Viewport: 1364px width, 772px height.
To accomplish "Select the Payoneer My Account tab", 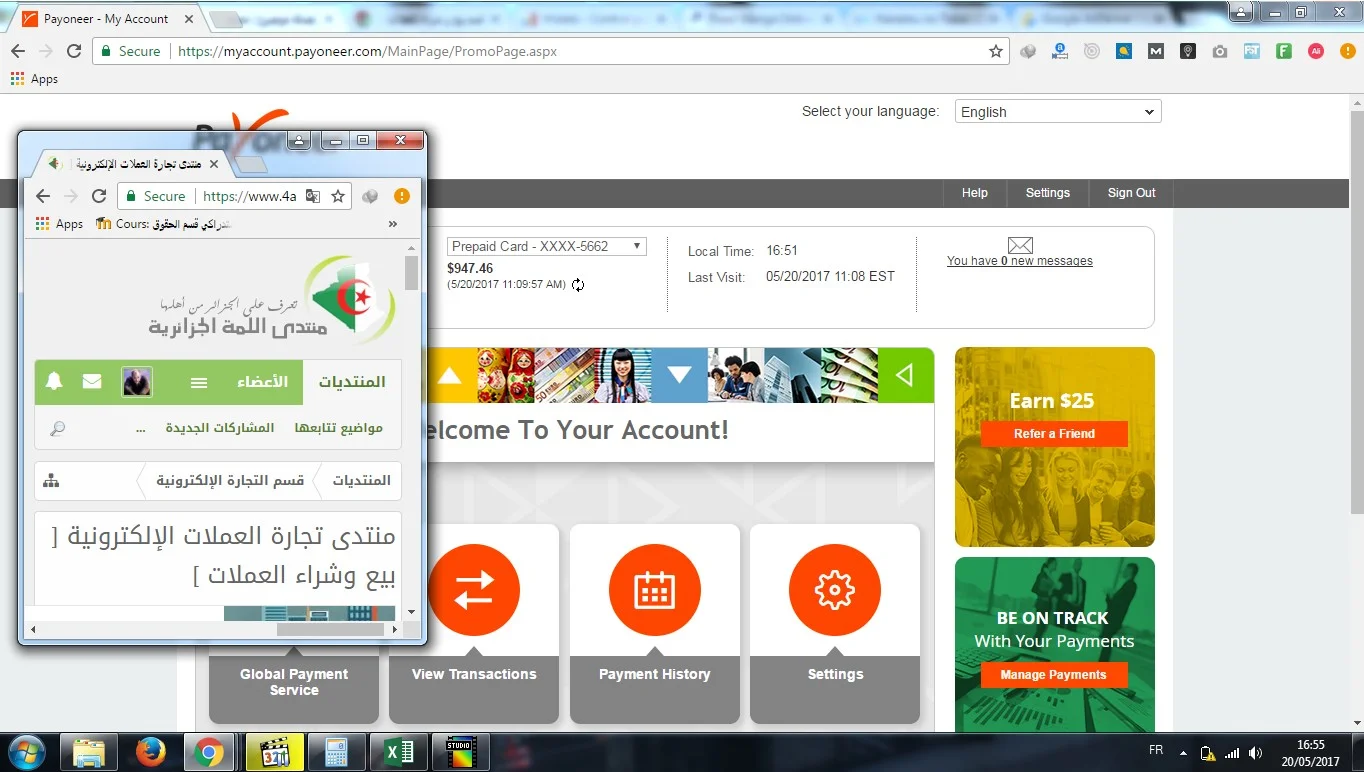I will [x=105, y=19].
